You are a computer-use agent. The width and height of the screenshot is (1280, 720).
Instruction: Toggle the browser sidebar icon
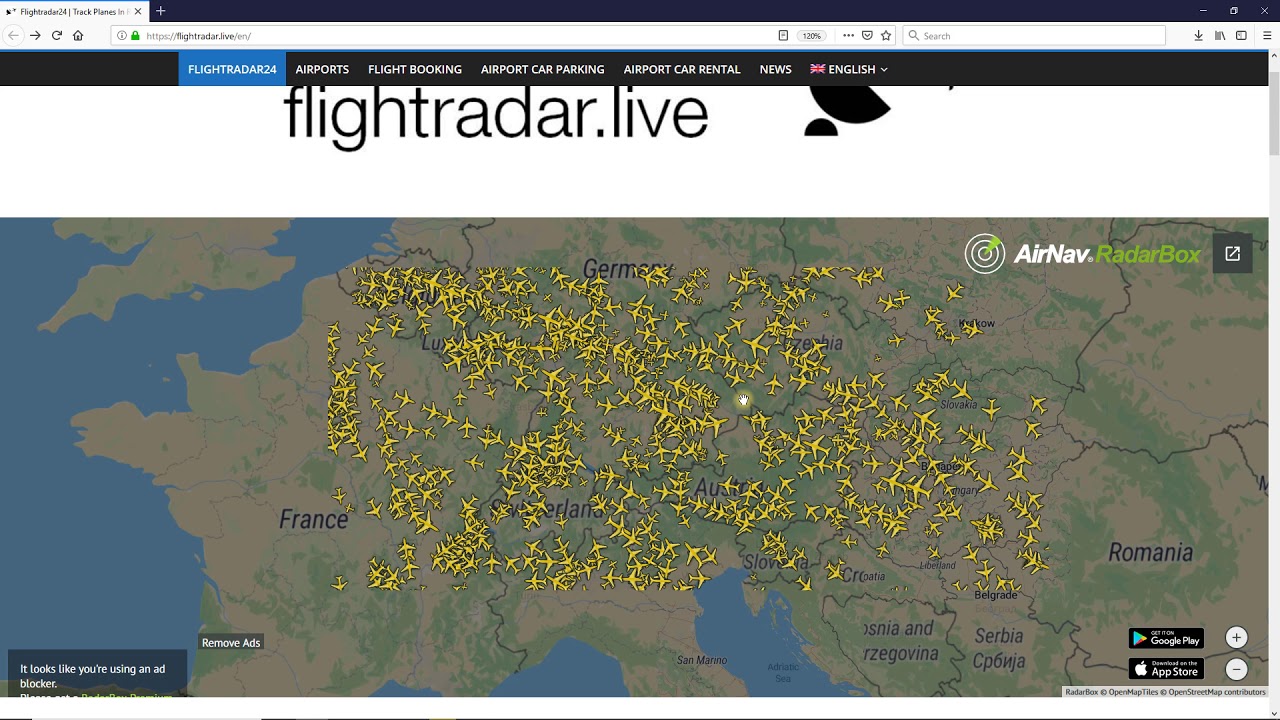pyautogui.click(x=1241, y=35)
